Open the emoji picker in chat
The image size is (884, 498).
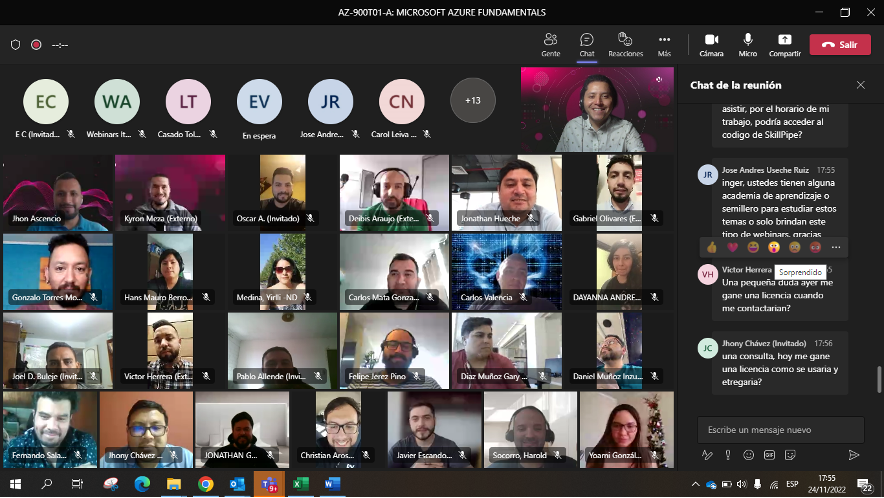(x=748, y=455)
